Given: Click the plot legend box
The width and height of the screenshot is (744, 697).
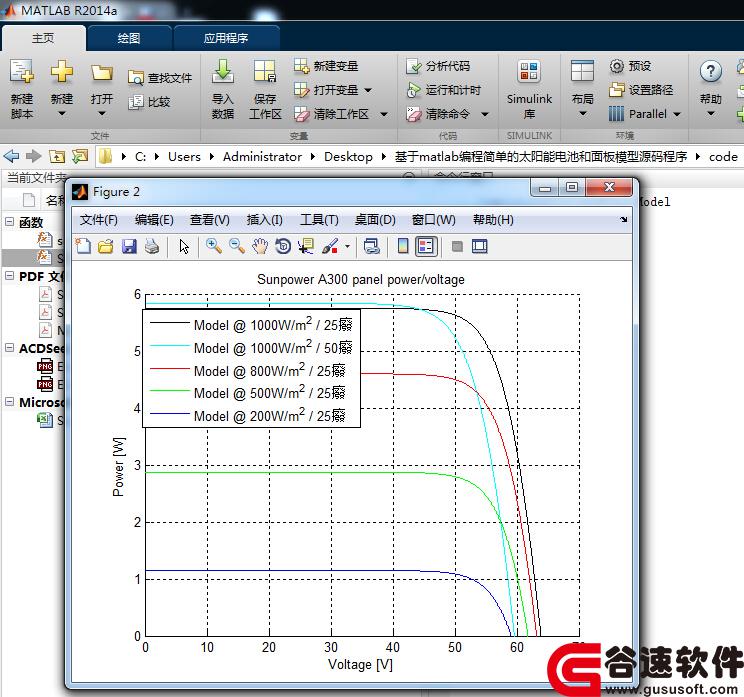Looking at the screenshot, I should pos(251,369).
